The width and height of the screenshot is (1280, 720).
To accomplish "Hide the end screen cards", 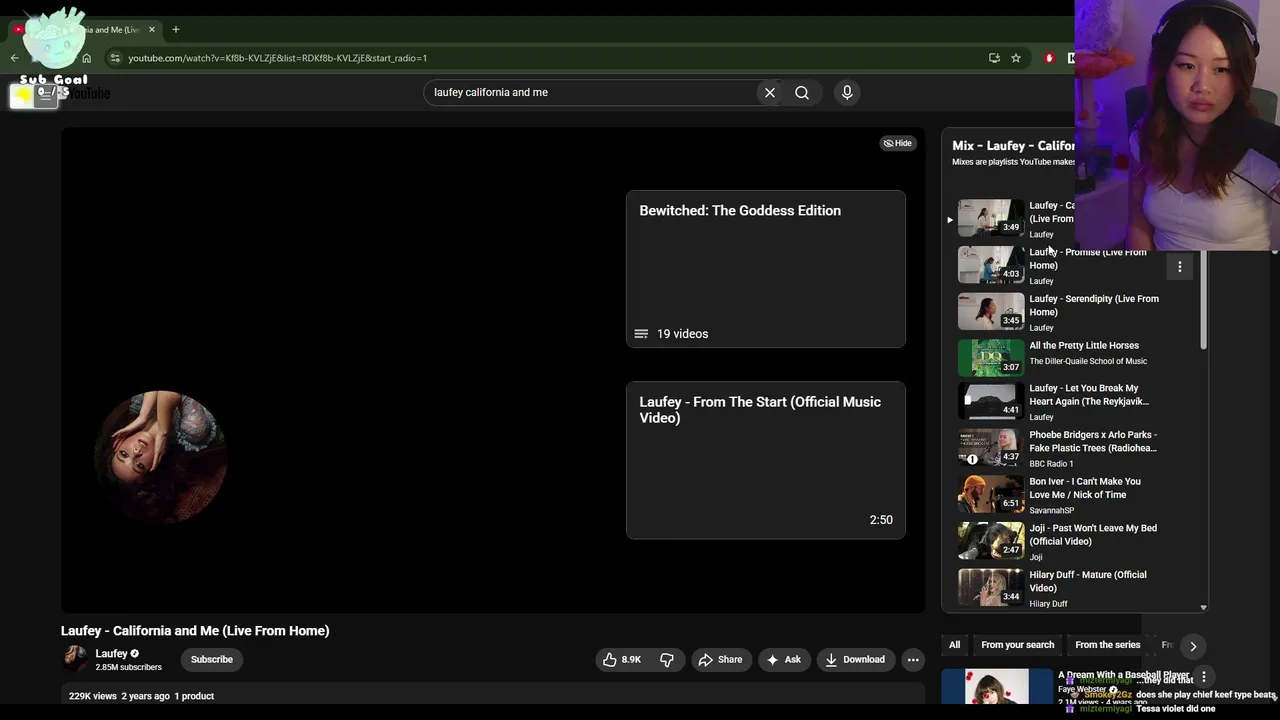I will (898, 143).
